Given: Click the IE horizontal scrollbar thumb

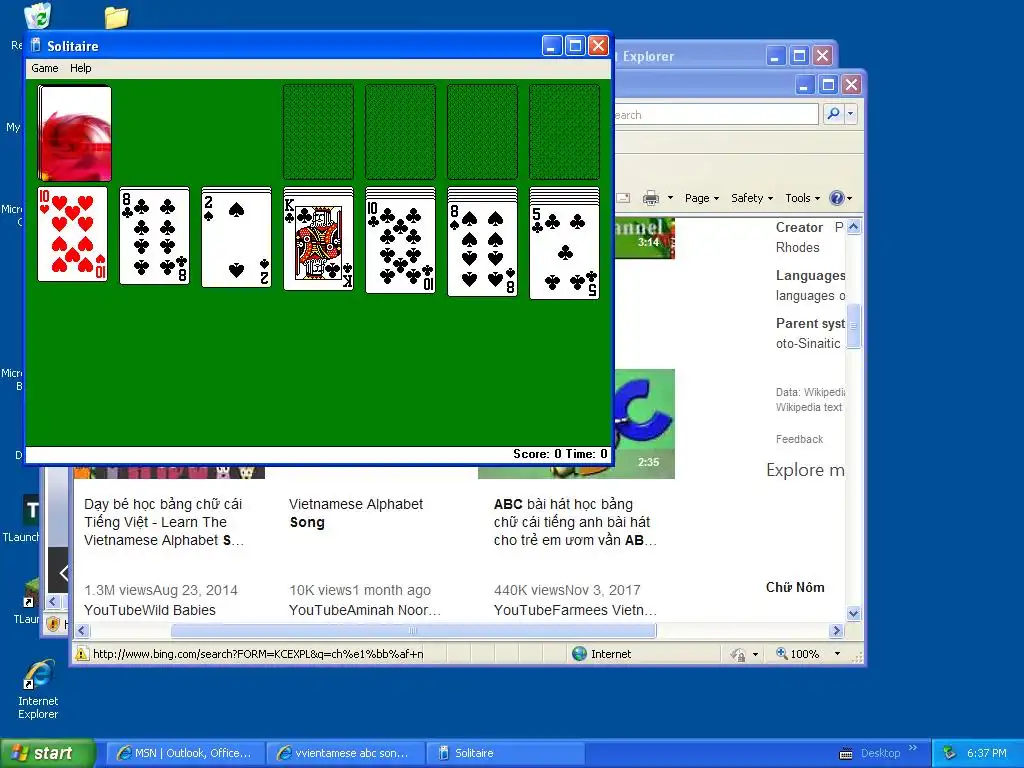Looking at the screenshot, I should tap(413, 630).
